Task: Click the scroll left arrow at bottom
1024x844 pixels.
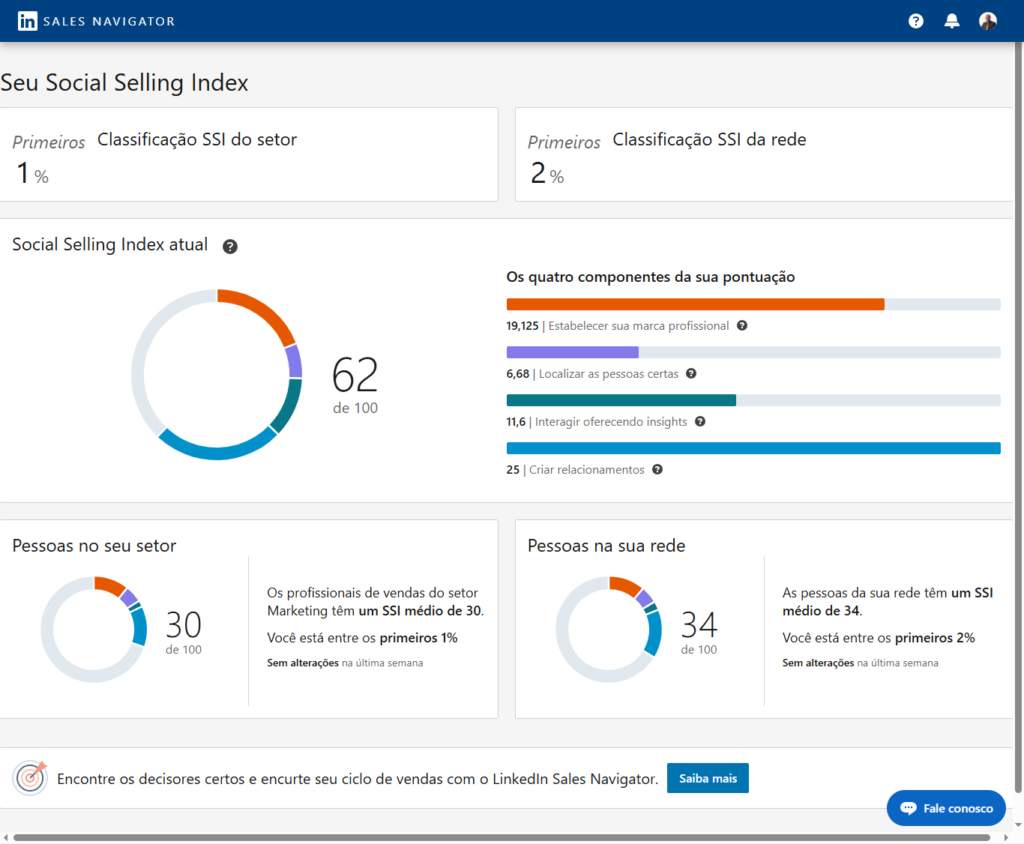Action: (x=6, y=837)
